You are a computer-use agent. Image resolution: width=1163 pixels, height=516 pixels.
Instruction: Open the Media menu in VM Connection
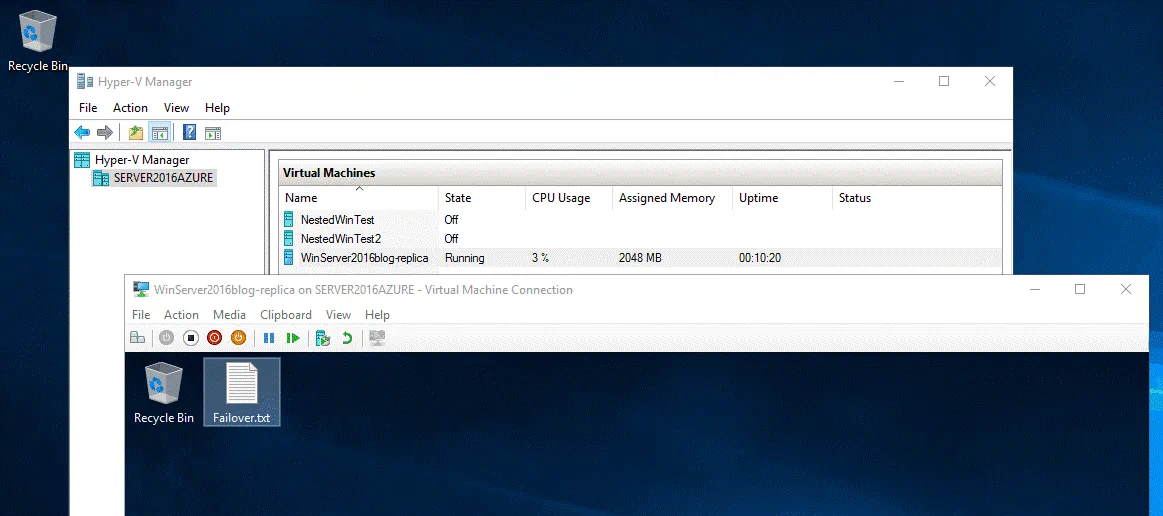(229, 315)
